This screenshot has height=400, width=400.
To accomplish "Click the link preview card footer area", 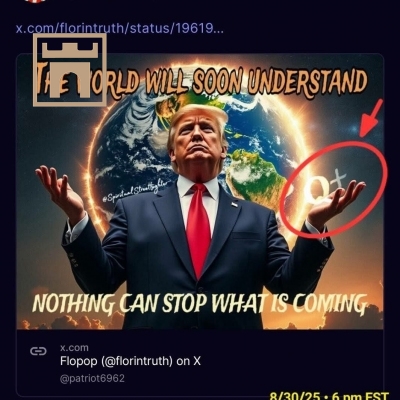I will point(200,362).
